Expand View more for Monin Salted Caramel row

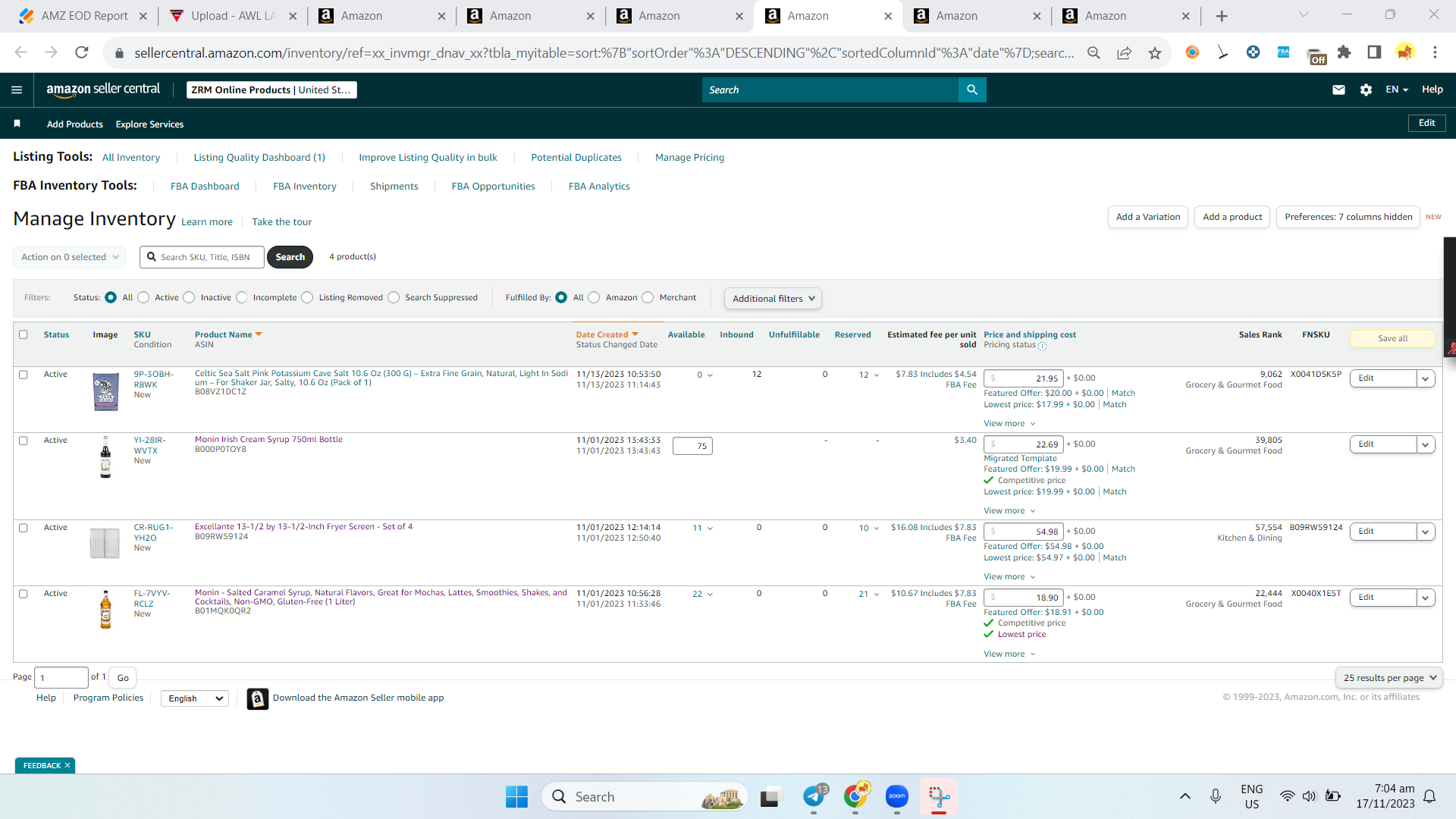[1009, 654]
